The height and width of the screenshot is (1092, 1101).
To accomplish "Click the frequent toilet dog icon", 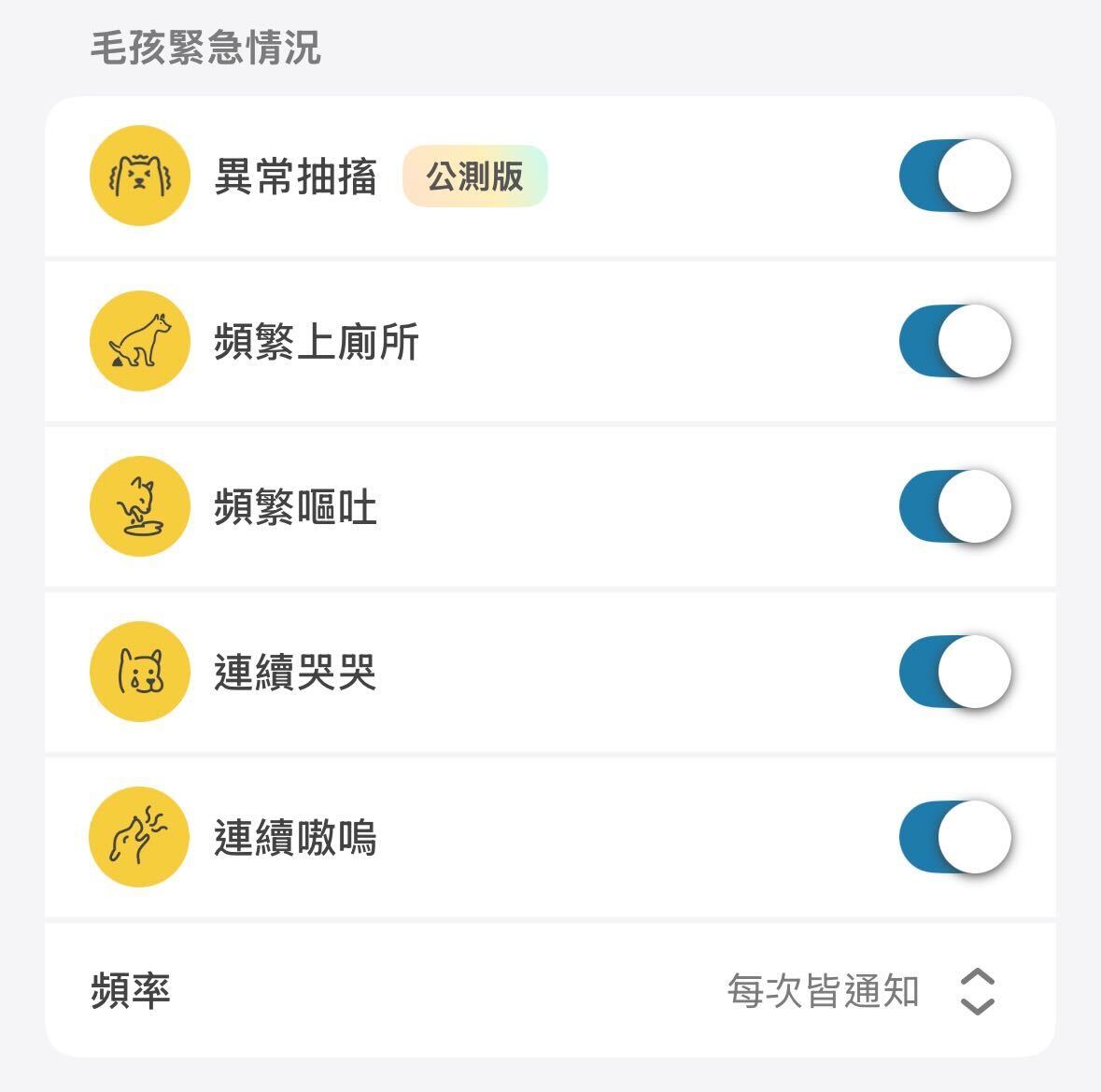I will point(140,341).
